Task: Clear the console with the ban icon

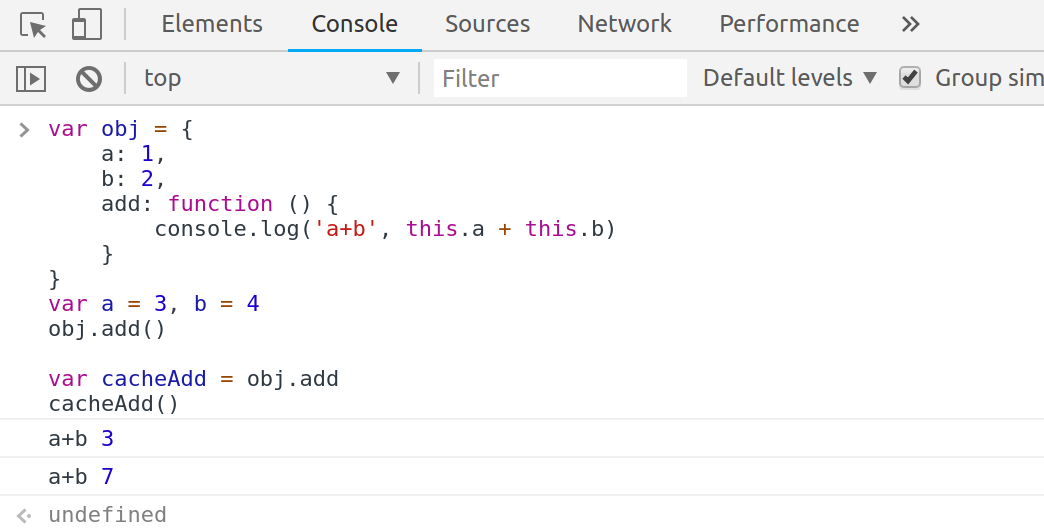Action: click(89, 78)
